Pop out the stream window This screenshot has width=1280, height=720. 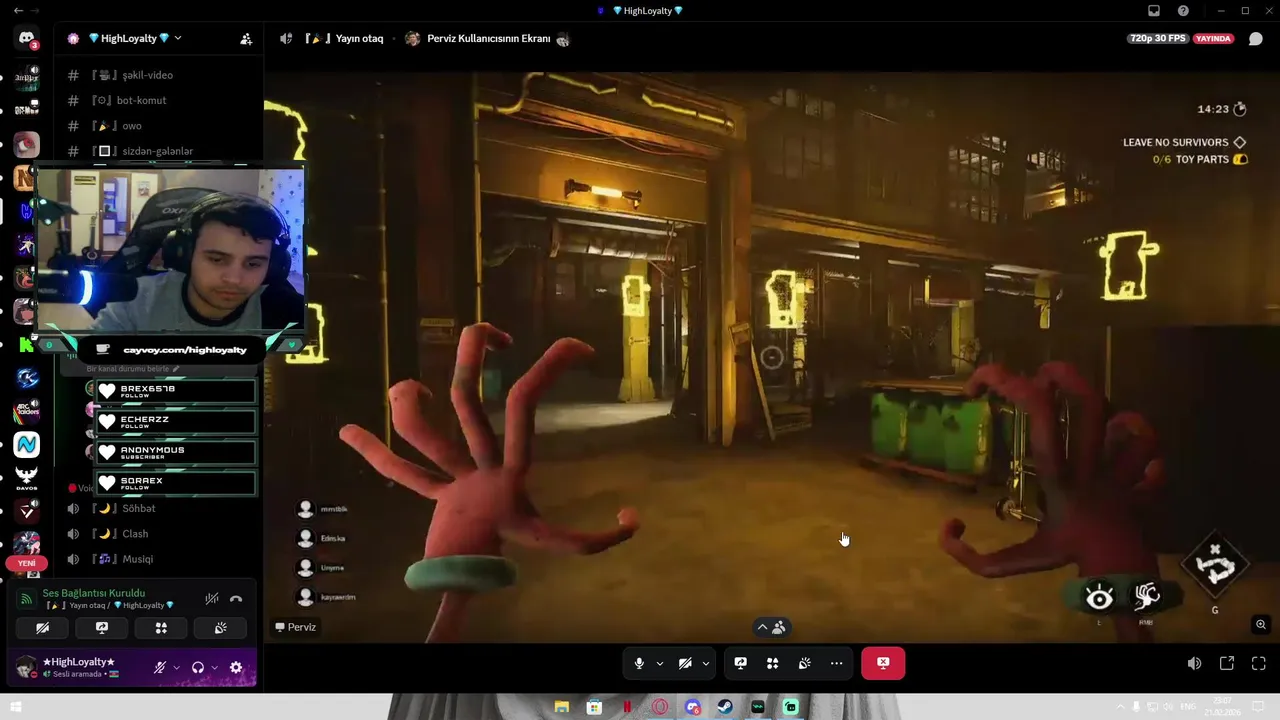coord(1227,663)
